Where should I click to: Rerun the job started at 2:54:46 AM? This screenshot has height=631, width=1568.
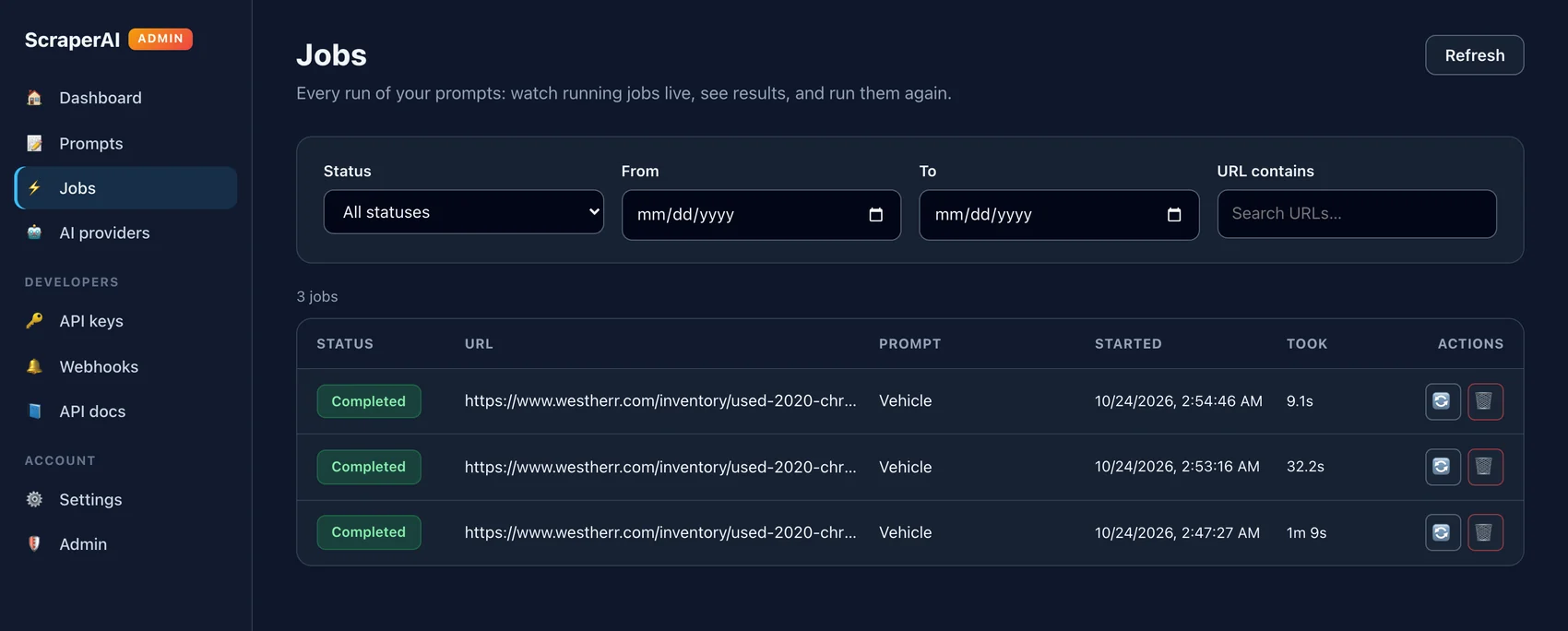click(x=1443, y=401)
